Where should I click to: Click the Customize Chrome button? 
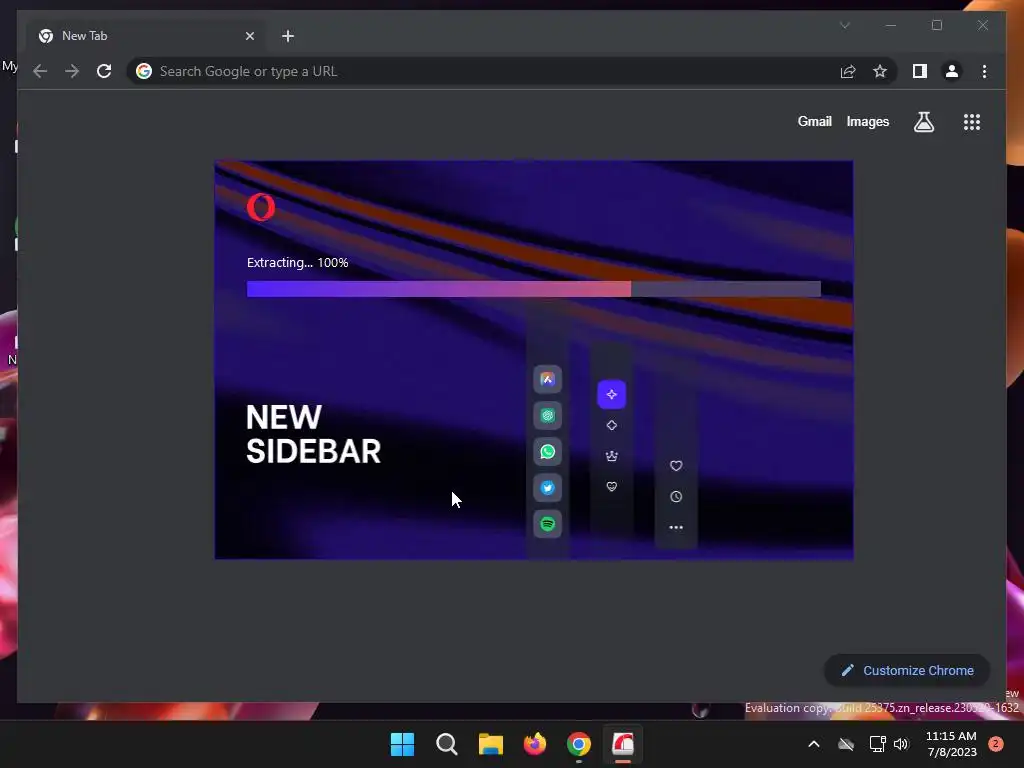907,670
